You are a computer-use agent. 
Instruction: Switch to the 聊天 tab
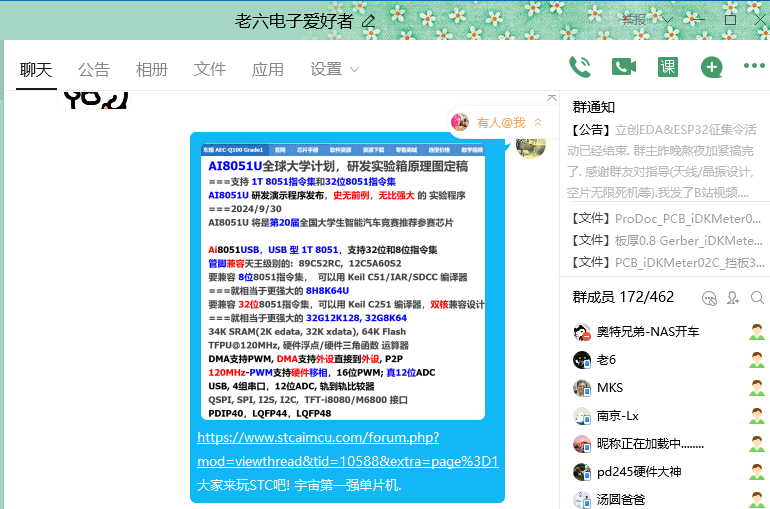[36, 70]
